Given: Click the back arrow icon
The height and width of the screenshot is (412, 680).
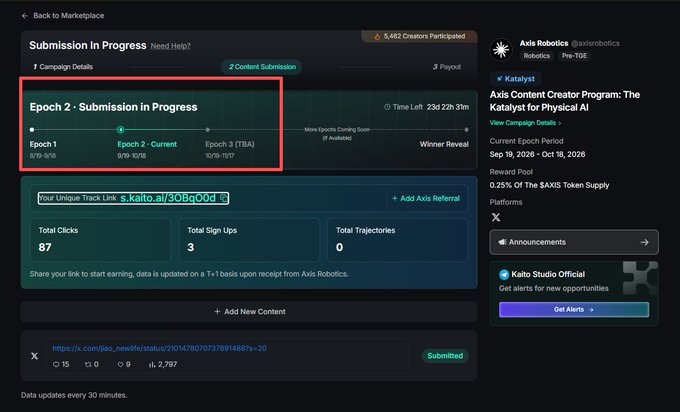Looking at the screenshot, I should click(x=25, y=16).
